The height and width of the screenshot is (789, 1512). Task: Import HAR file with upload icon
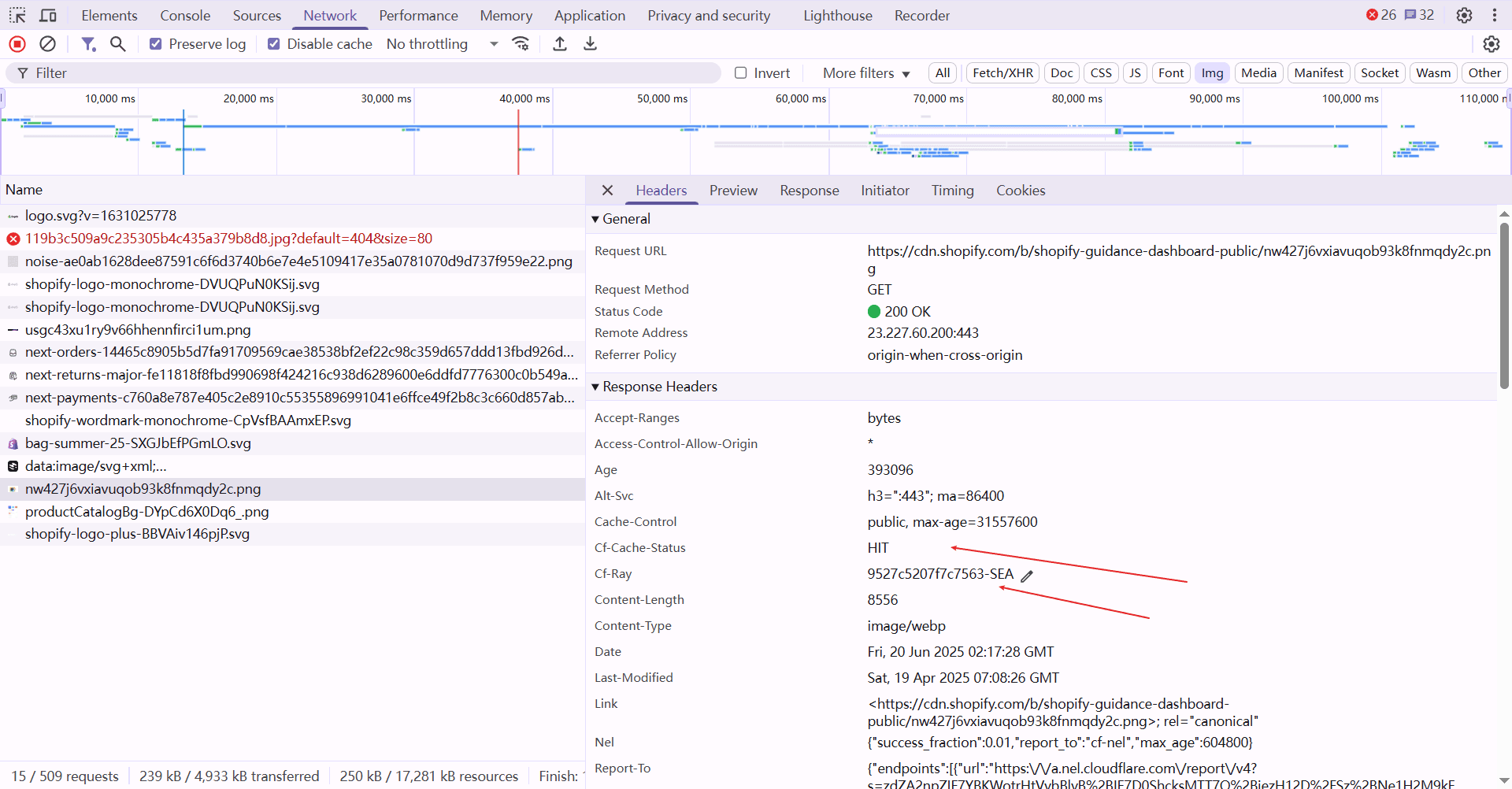(560, 44)
